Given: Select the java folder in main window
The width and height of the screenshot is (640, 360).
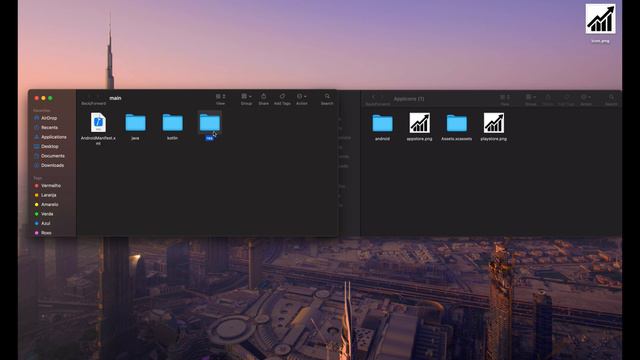Looking at the screenshot, I should (x=135, y=127).
